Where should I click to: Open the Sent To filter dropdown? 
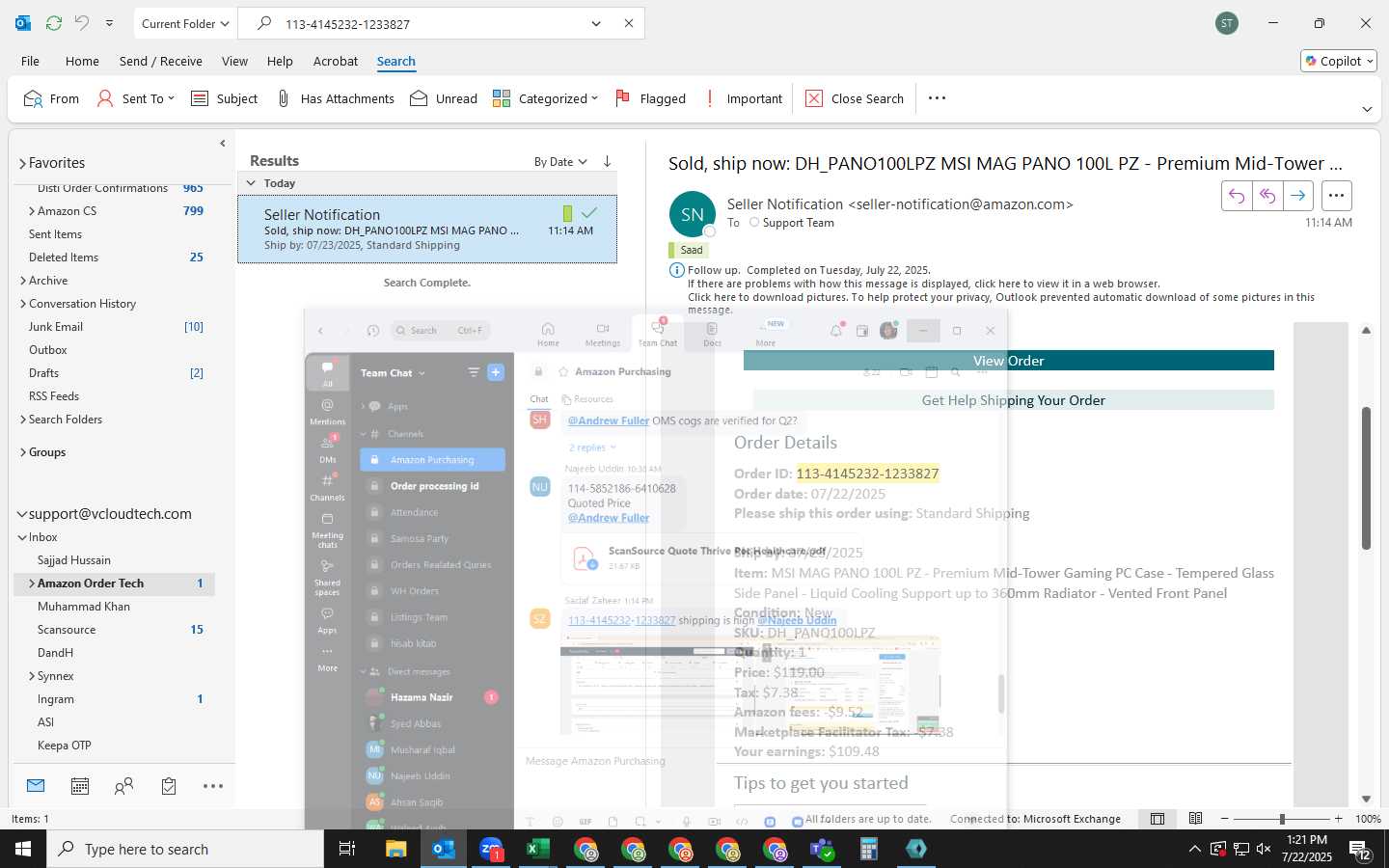[x=135, y=98]
